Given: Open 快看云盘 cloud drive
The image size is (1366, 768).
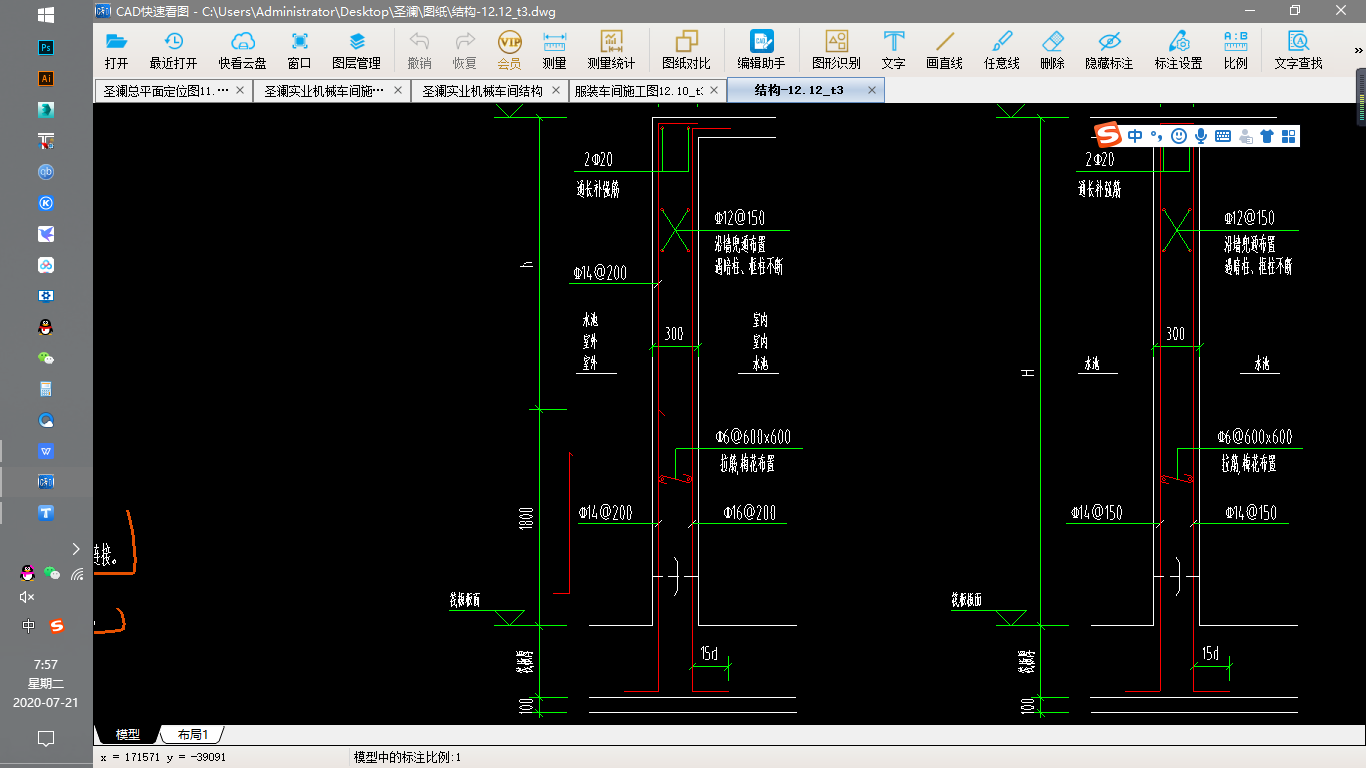Looking at the screenshot, I should [243, 50].
